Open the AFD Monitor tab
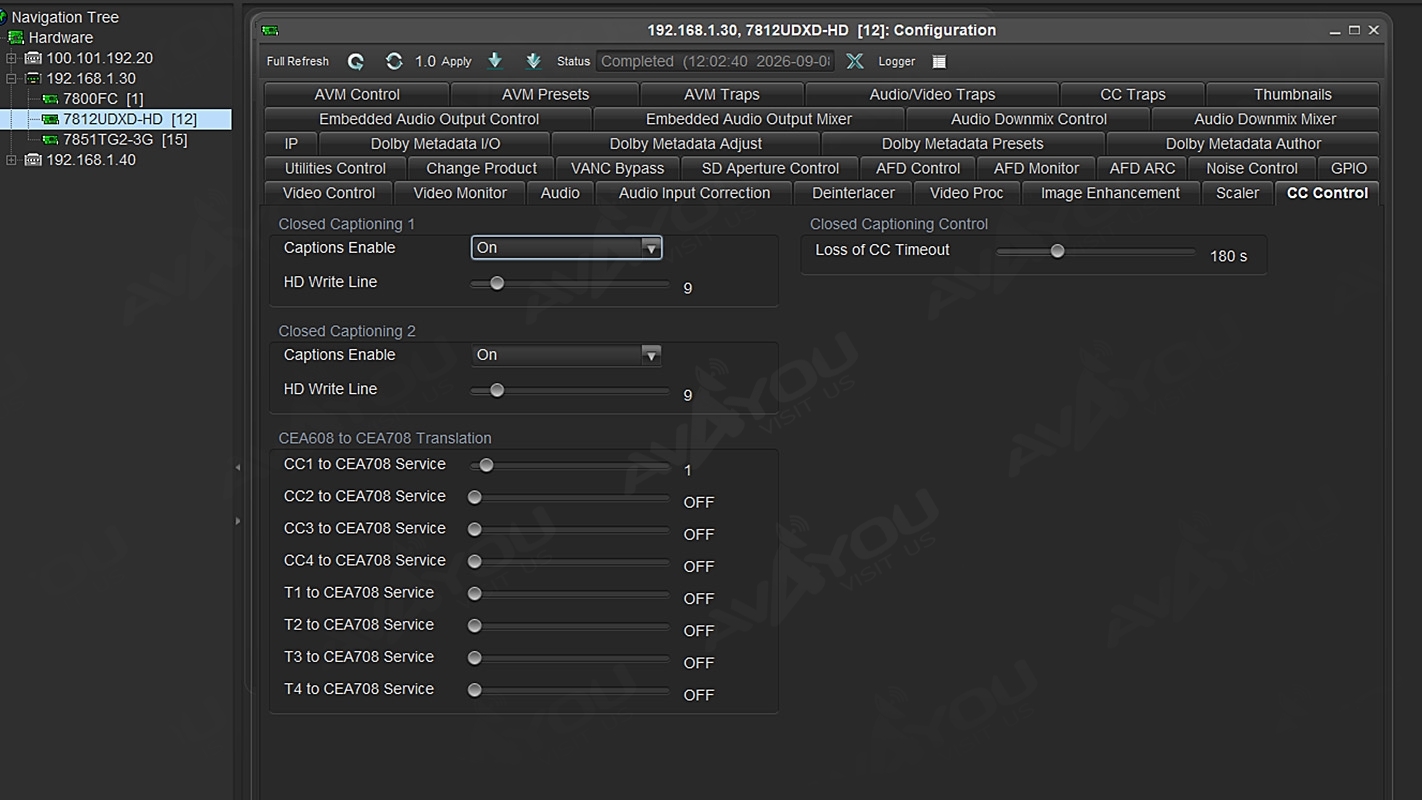 pyautogui.click(x=1036, y=168)
